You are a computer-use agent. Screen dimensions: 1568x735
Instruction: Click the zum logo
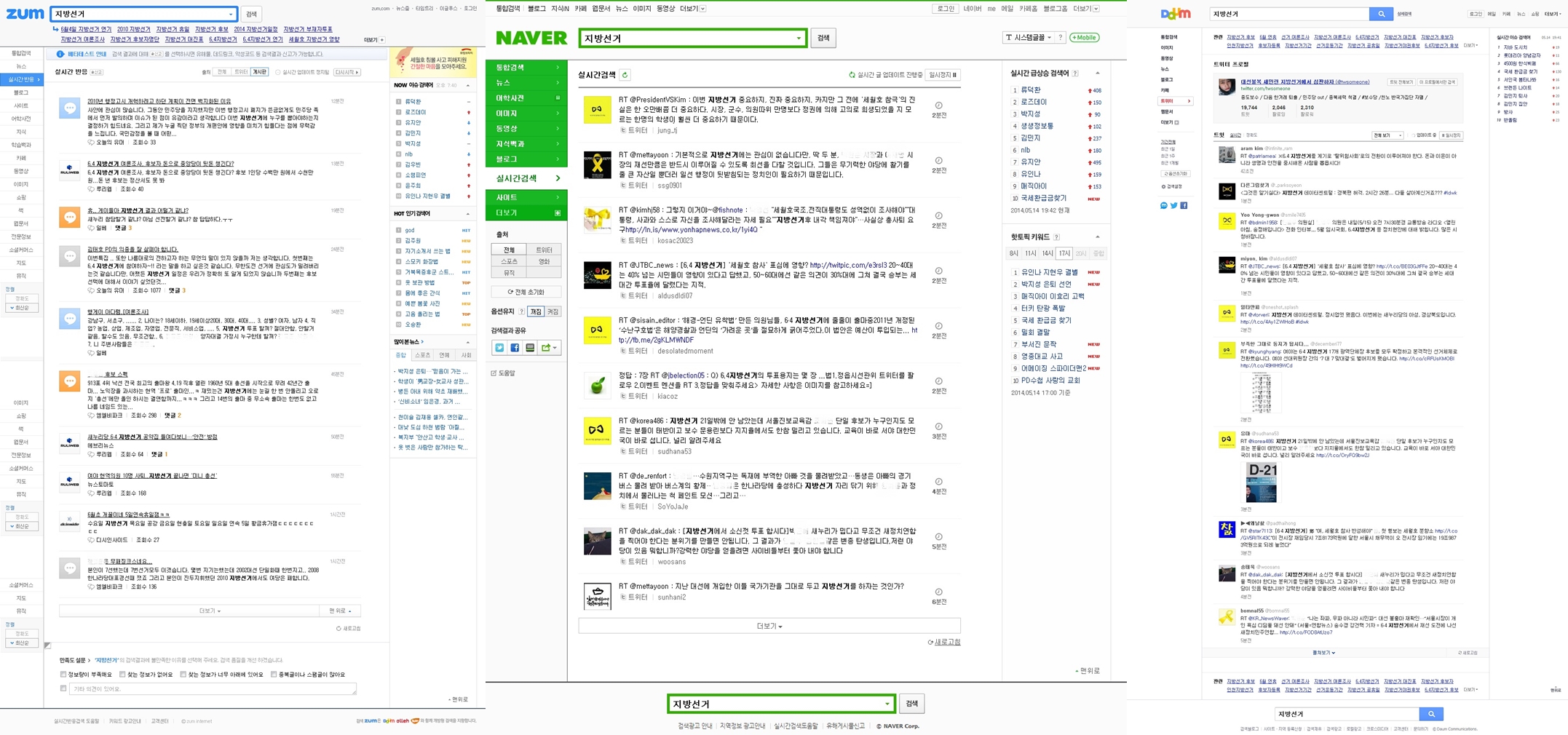[x=25, y=14]
